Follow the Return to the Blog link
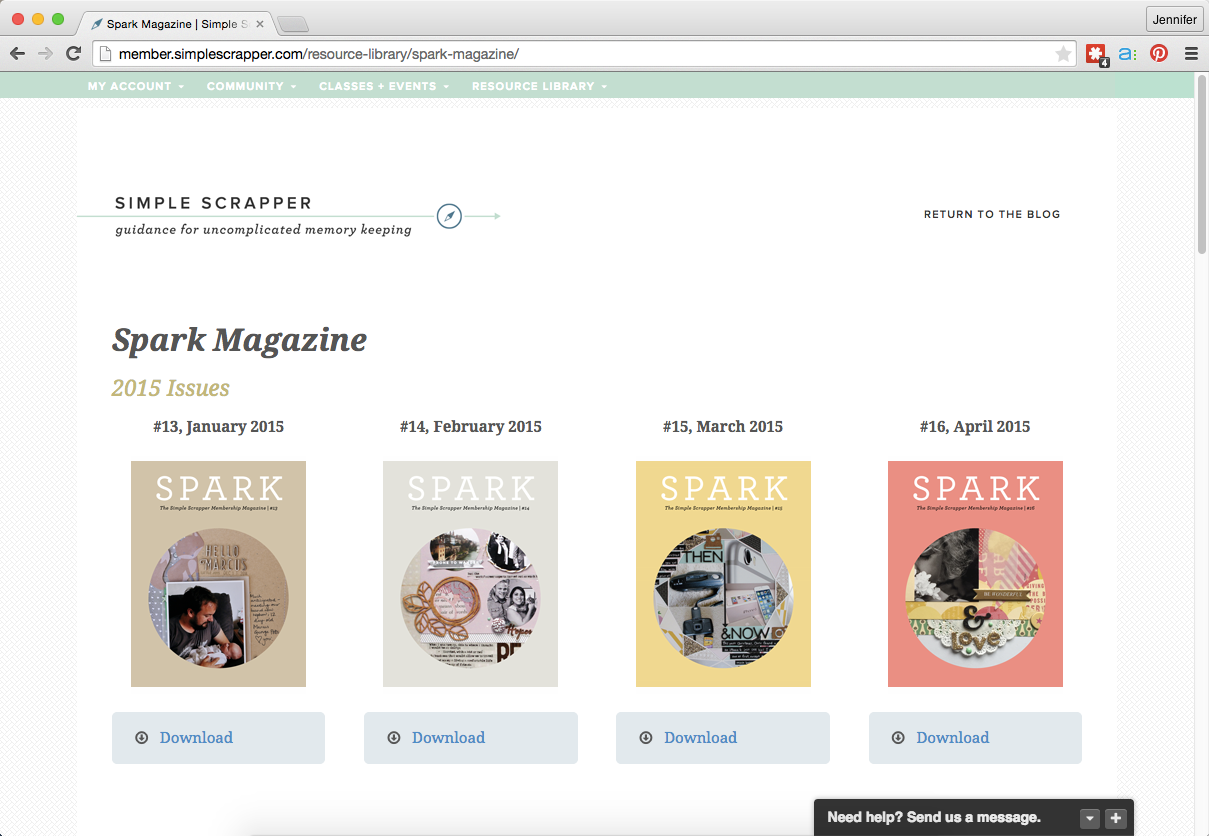 tap(991, 214)
